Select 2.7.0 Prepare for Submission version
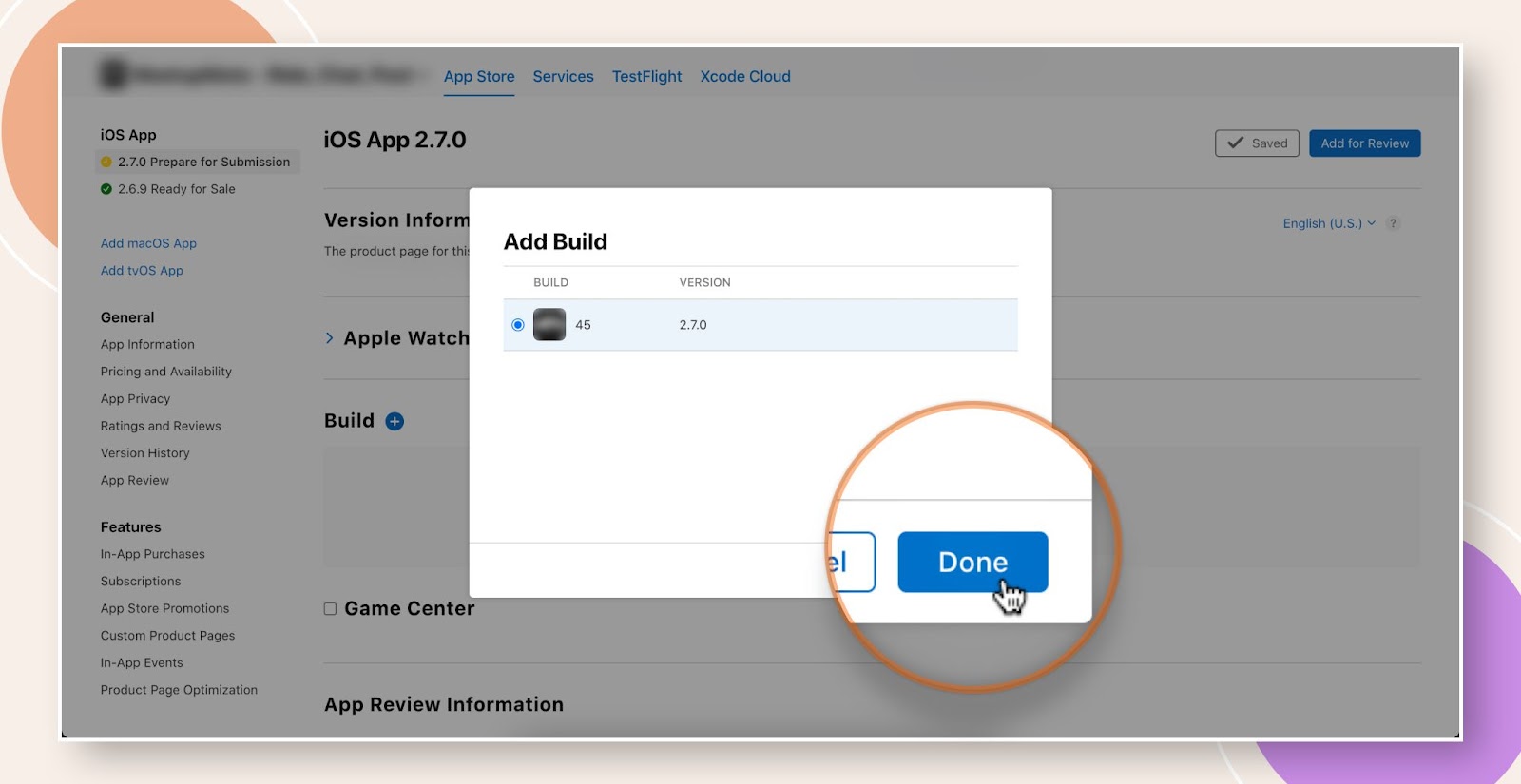Viewport: 1521px width, 784px height. 197,162
